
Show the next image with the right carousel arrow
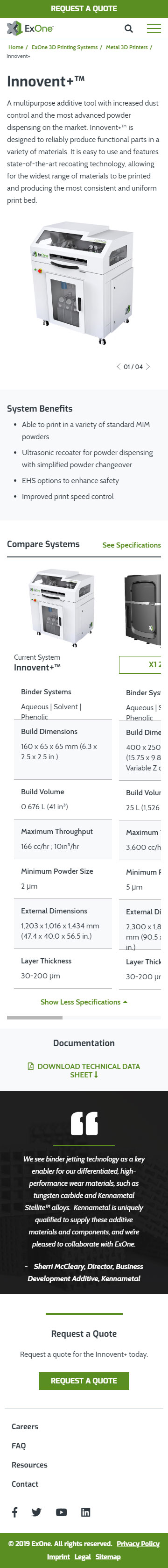[x=148, y=366]
